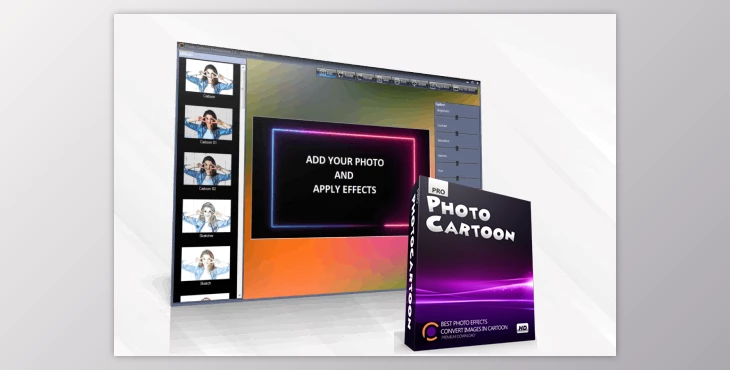Click the orange ring logo on the box
The width and height of the screenshot is (730, 370).
[x=429, y=331]
